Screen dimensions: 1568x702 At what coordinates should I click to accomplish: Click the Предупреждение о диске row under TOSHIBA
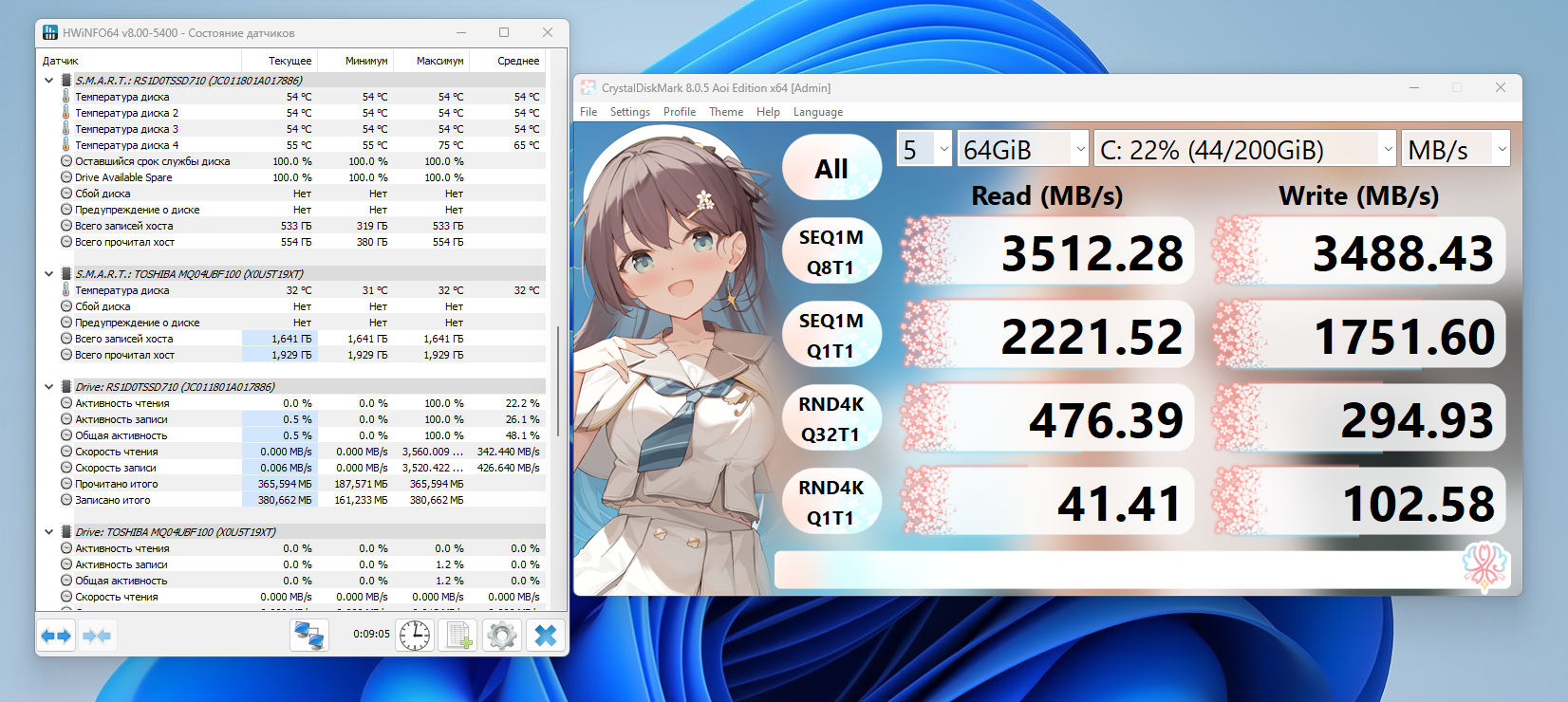click(x=291, y=323)
